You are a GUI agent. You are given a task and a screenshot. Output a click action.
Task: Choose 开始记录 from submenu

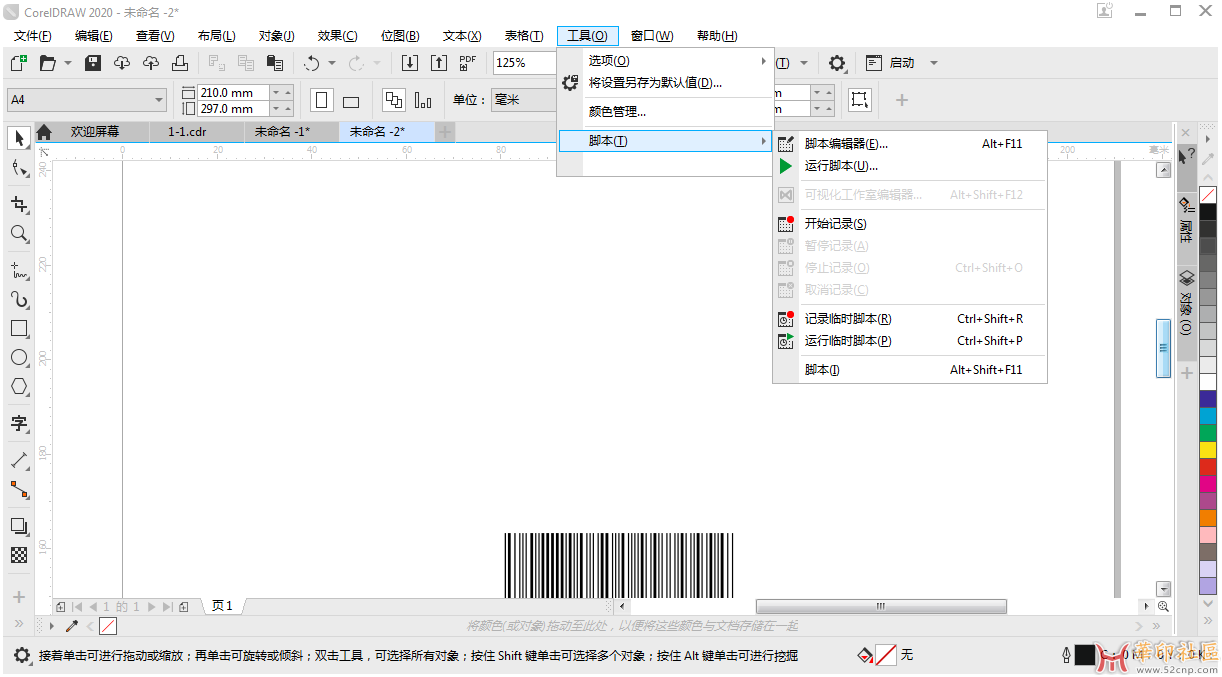(910, 224)
